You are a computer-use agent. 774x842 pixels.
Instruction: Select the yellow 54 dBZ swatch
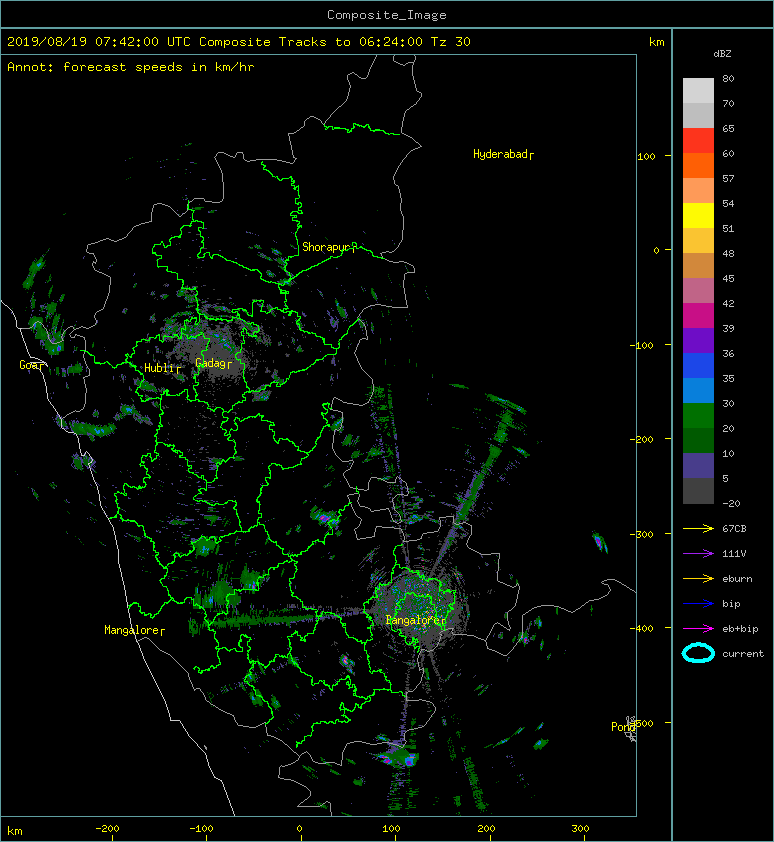coord(698,215)
